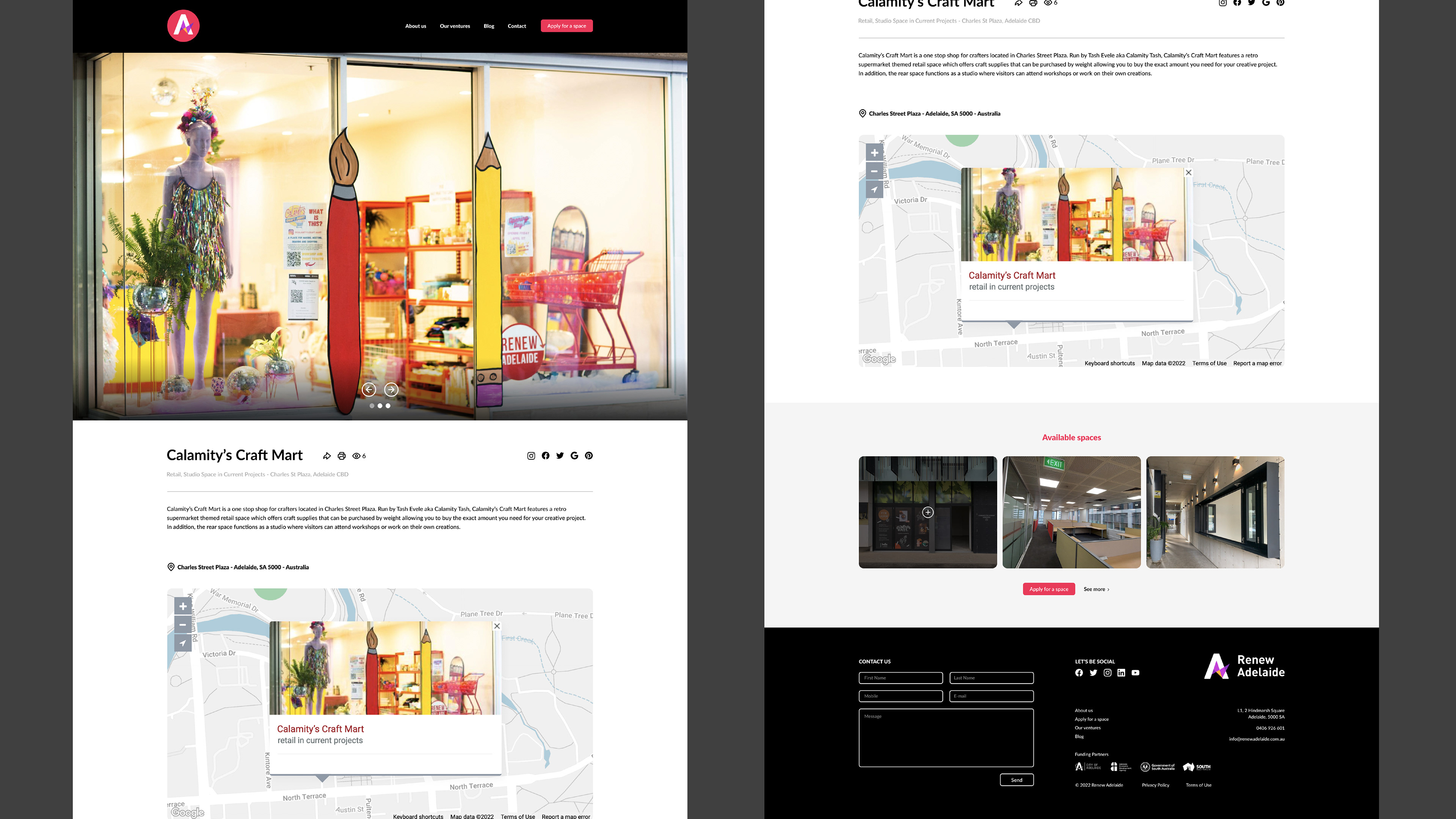The height and width of the screenshot is (819, 1456).
Task: Open Twitter in the footer Let's Be Social
Action: click(1093, 673)
